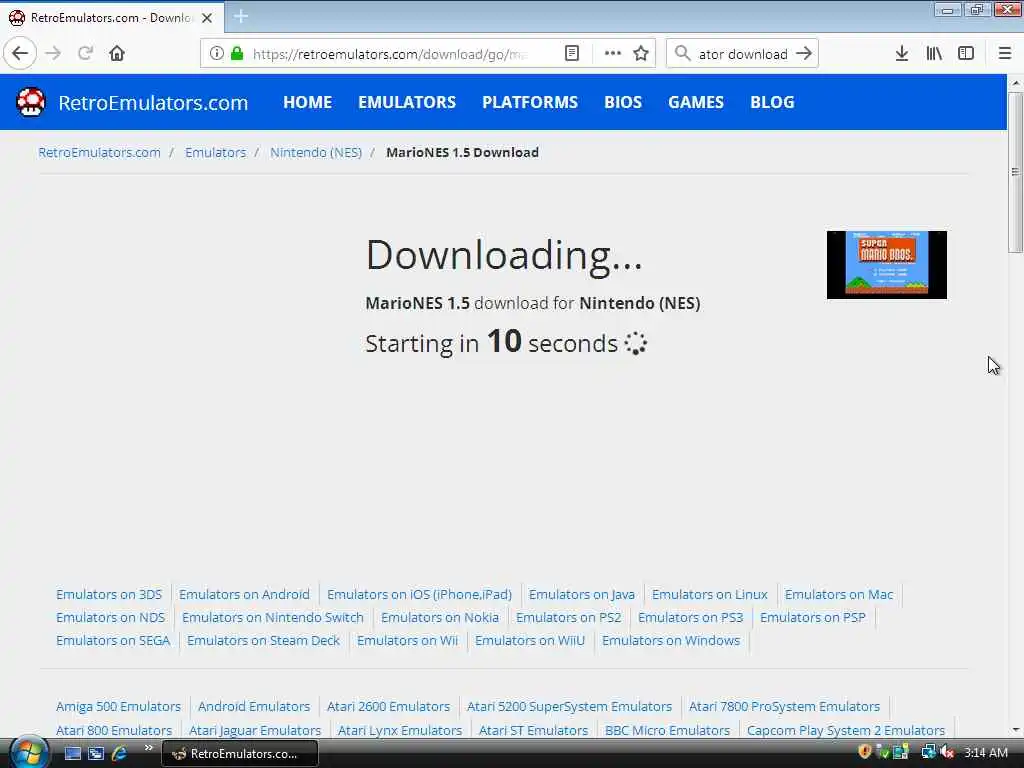Click the volume muted tray icon
This screenshot has height=768, width=1024.
948,752
